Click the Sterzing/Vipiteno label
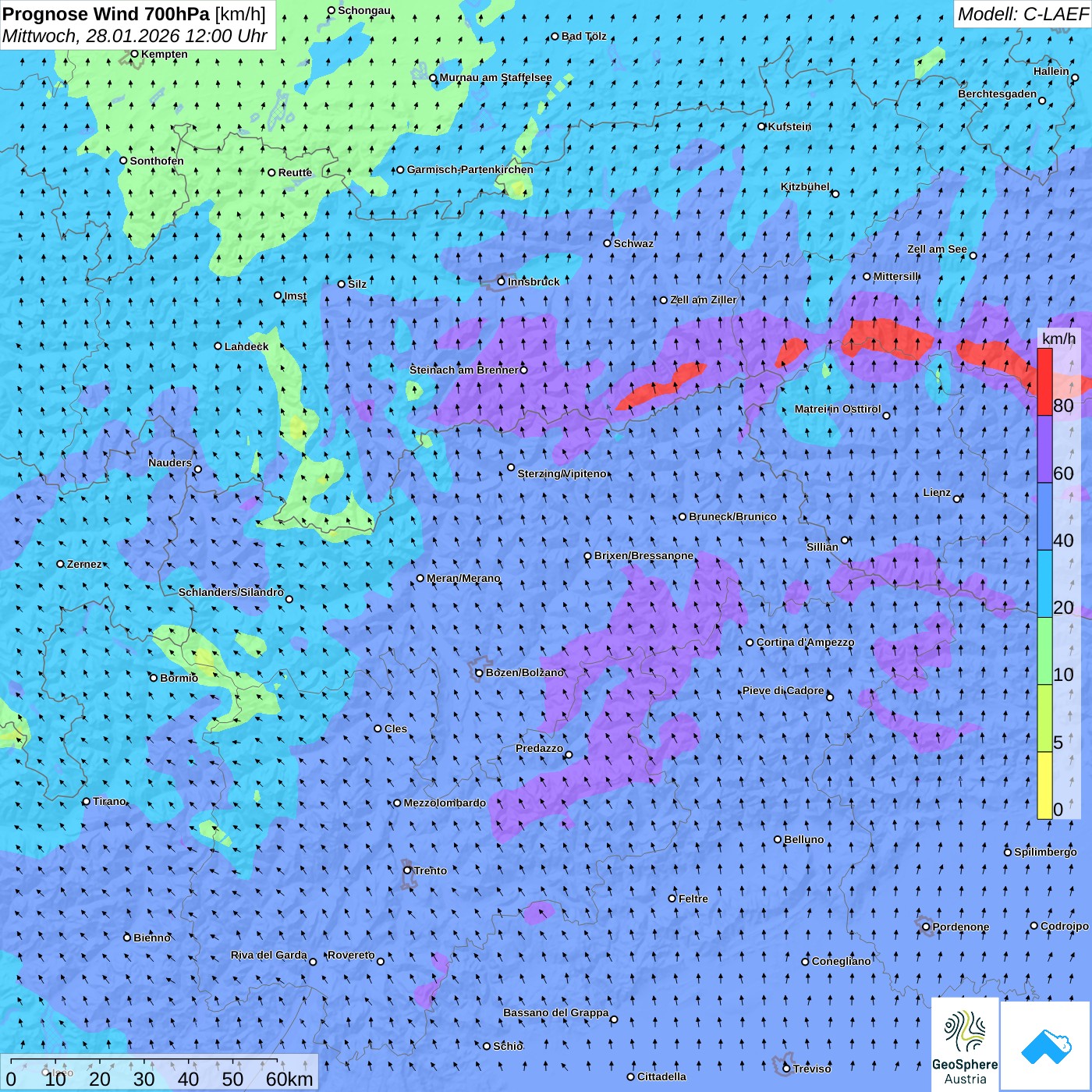The height and width of the screenshot is (1092, 1092). coord(562,473)
